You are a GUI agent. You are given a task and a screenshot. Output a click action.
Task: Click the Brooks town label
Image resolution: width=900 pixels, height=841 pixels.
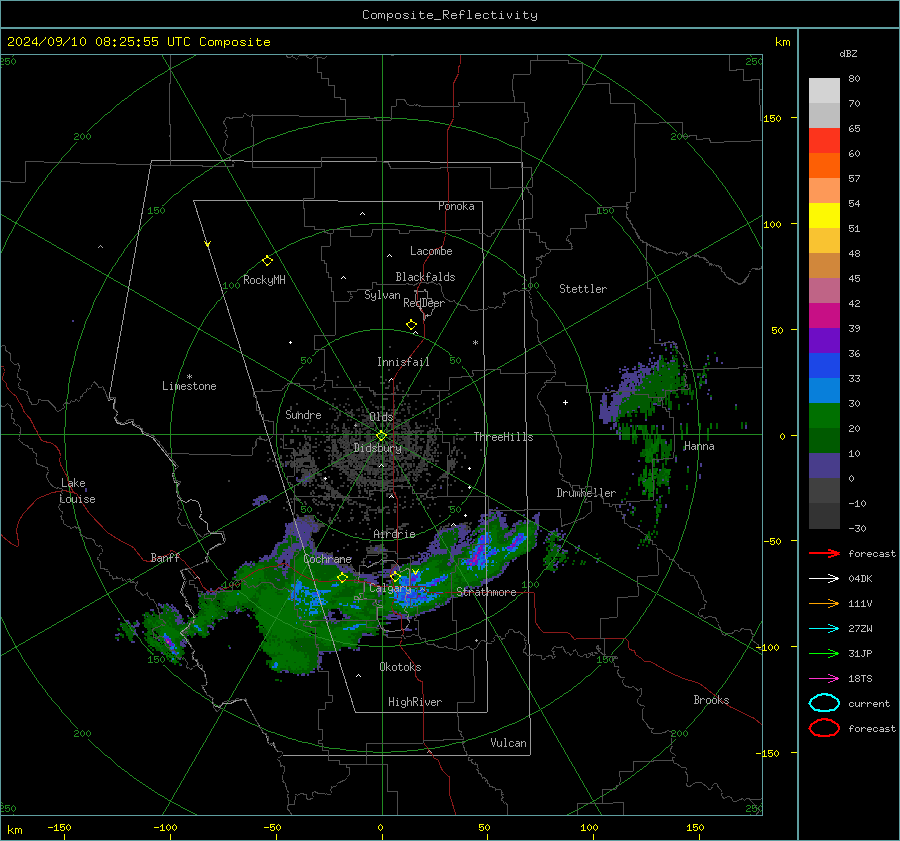tap(711, 700)
